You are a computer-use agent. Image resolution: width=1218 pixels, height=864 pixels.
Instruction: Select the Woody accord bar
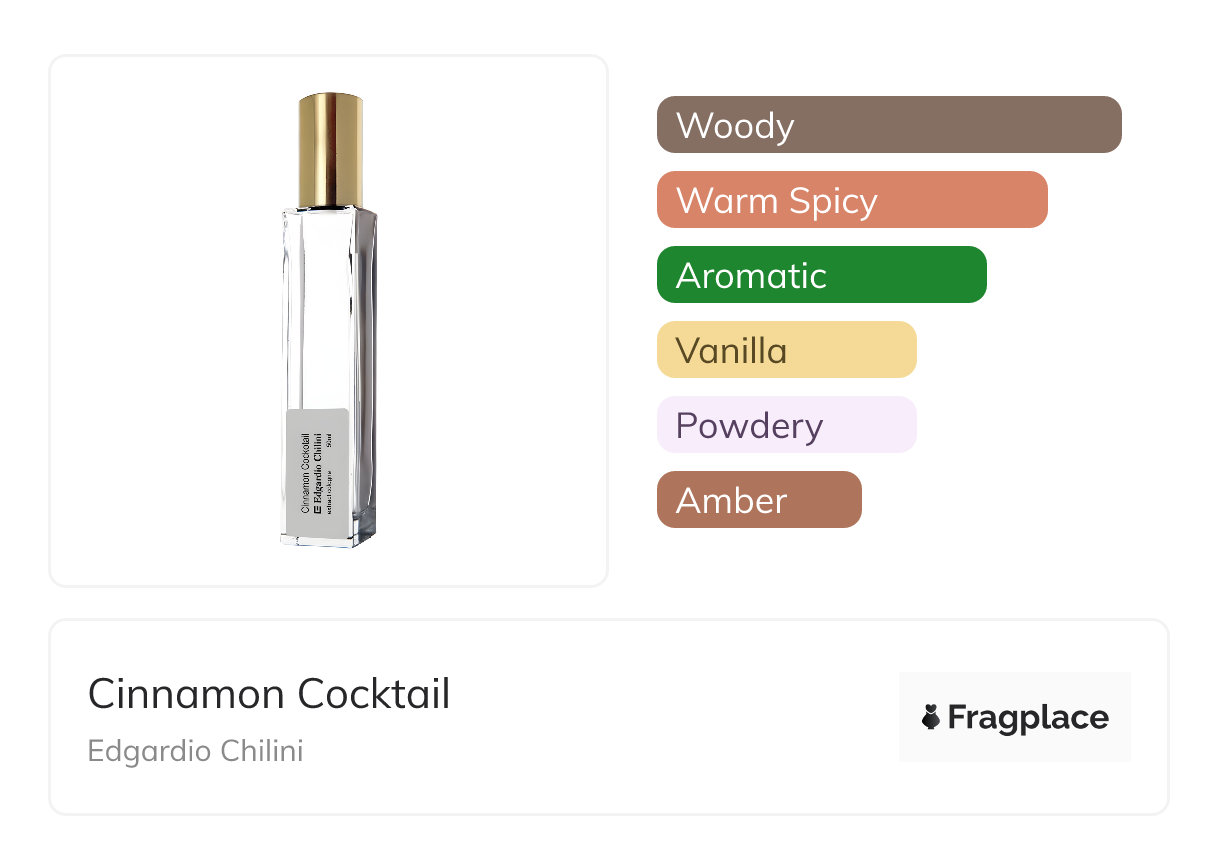(888, 125)
